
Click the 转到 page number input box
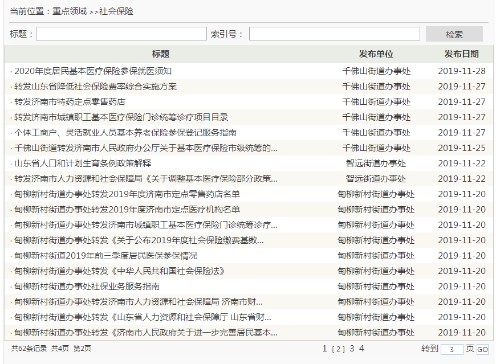[452, 349]
